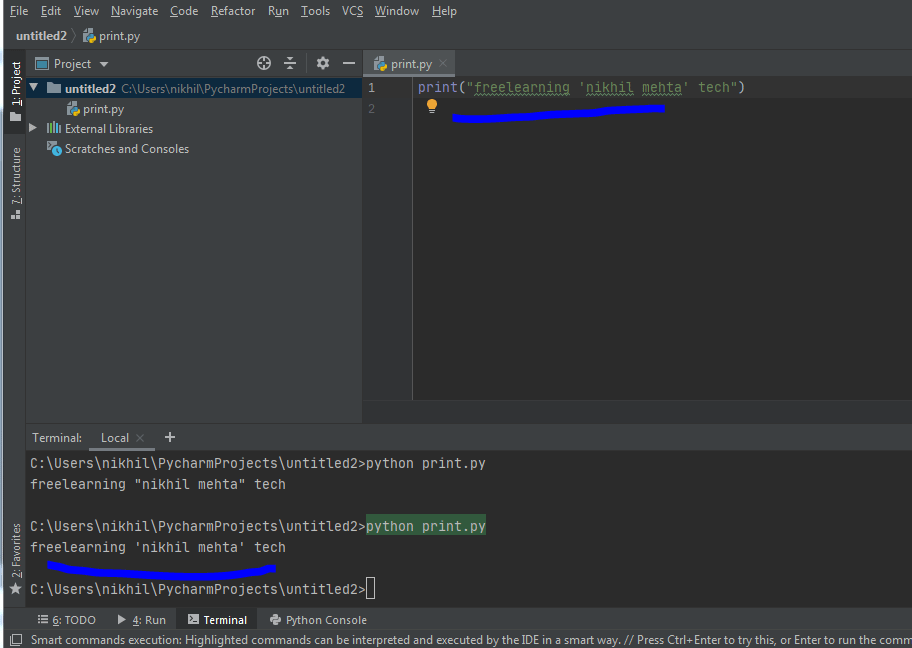The height and width of the screenshot is (648, 912).
Task: Toggle the 2: Favorites side tool window tab
Action: coord(16,558)
